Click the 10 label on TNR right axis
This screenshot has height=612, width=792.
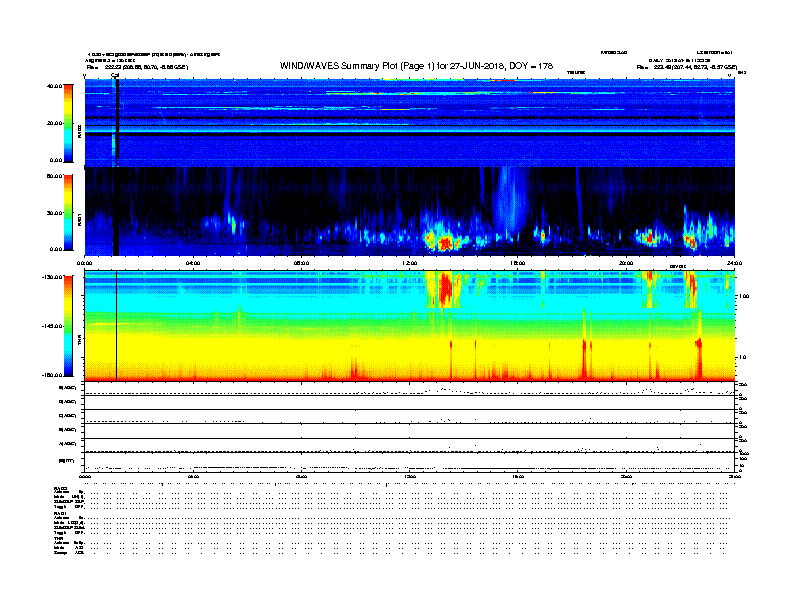click(743, 358)
